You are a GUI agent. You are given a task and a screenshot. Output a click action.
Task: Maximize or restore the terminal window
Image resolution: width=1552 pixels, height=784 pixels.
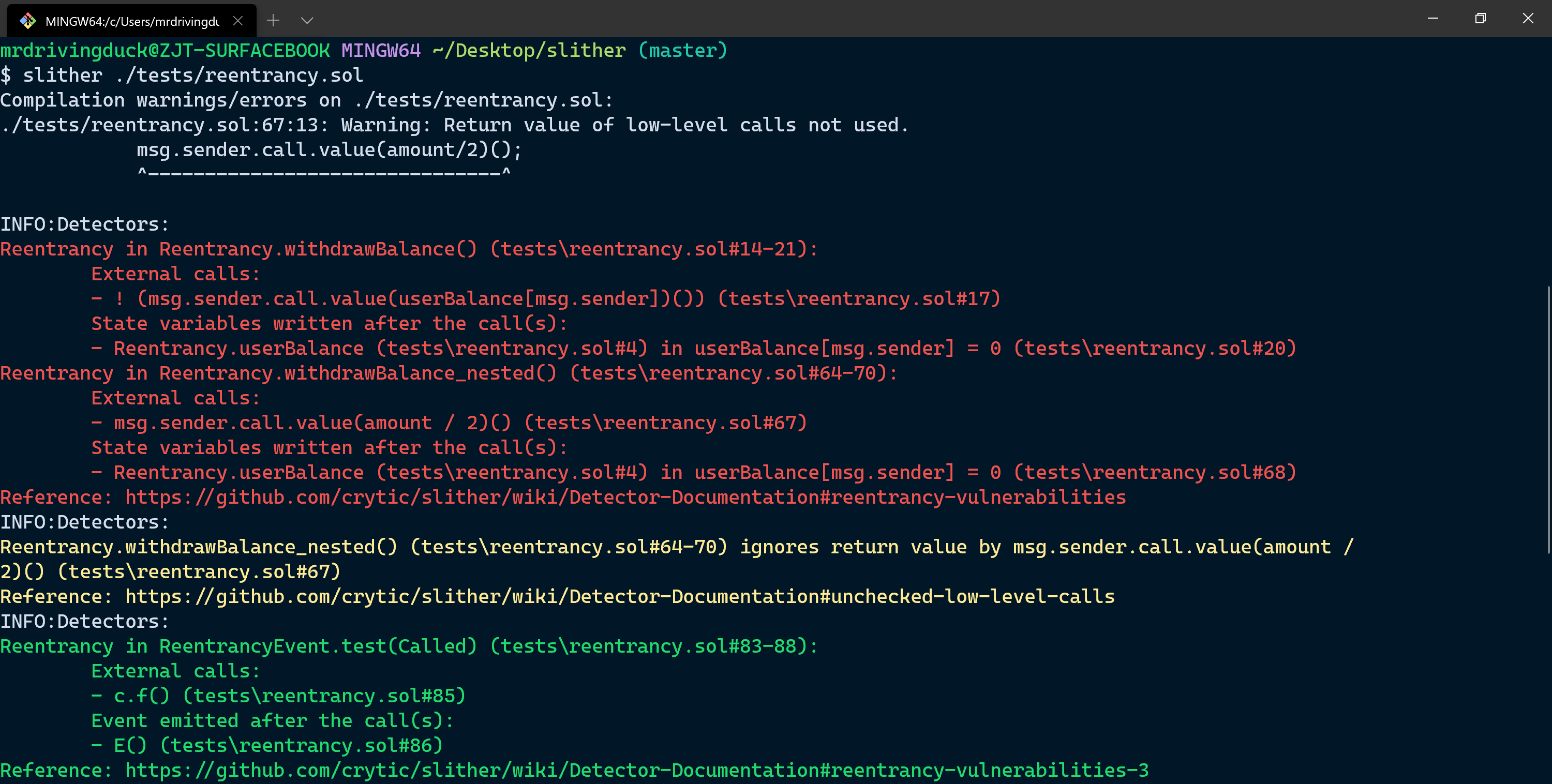click(1480, 19)
